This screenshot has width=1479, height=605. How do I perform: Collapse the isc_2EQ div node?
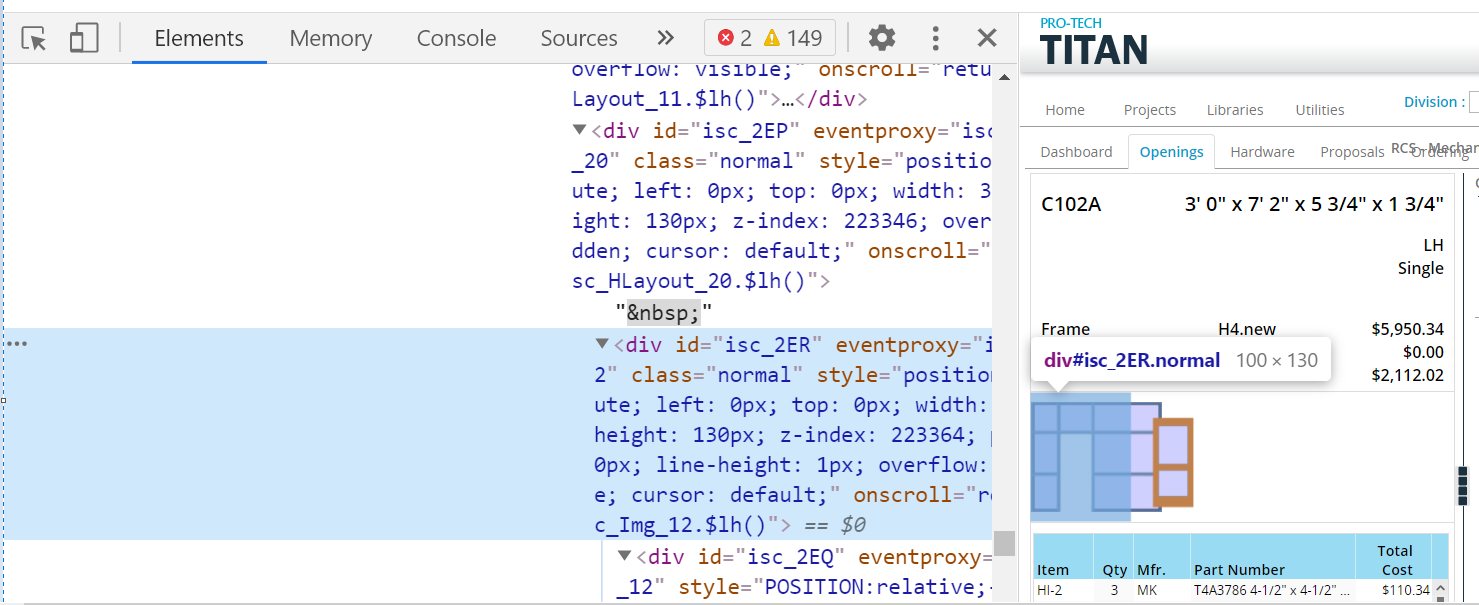pyautogui.click(x=624, y=556)
